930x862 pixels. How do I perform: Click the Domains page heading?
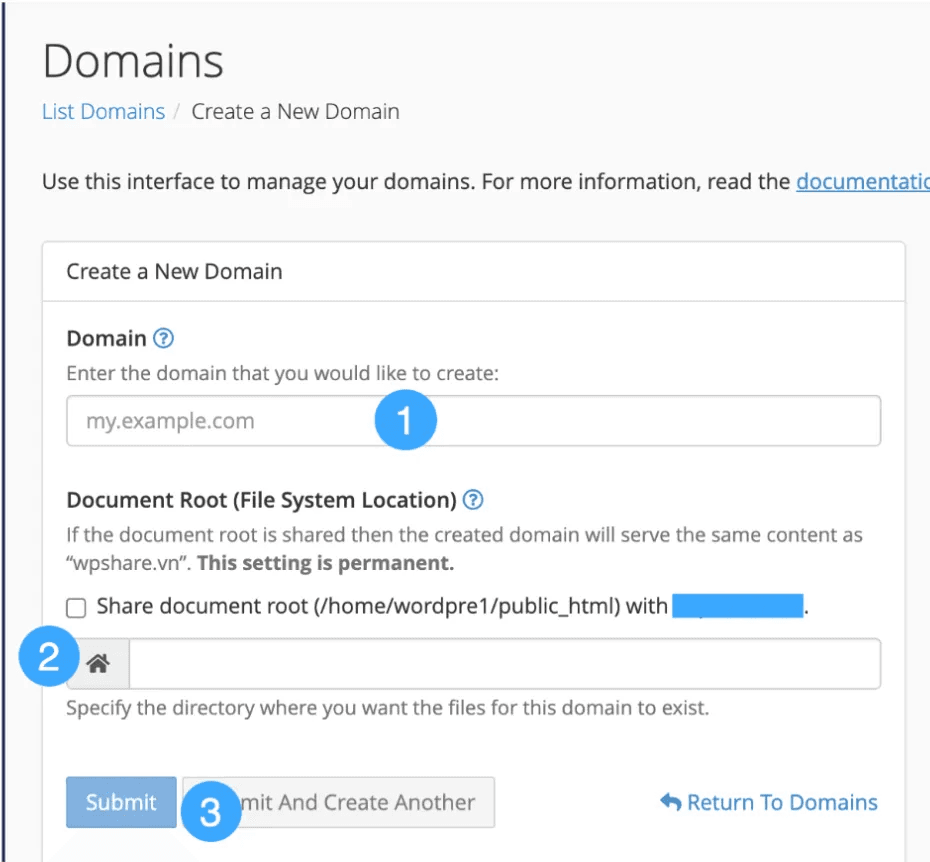pyautogui.click(x=132, y=61)
